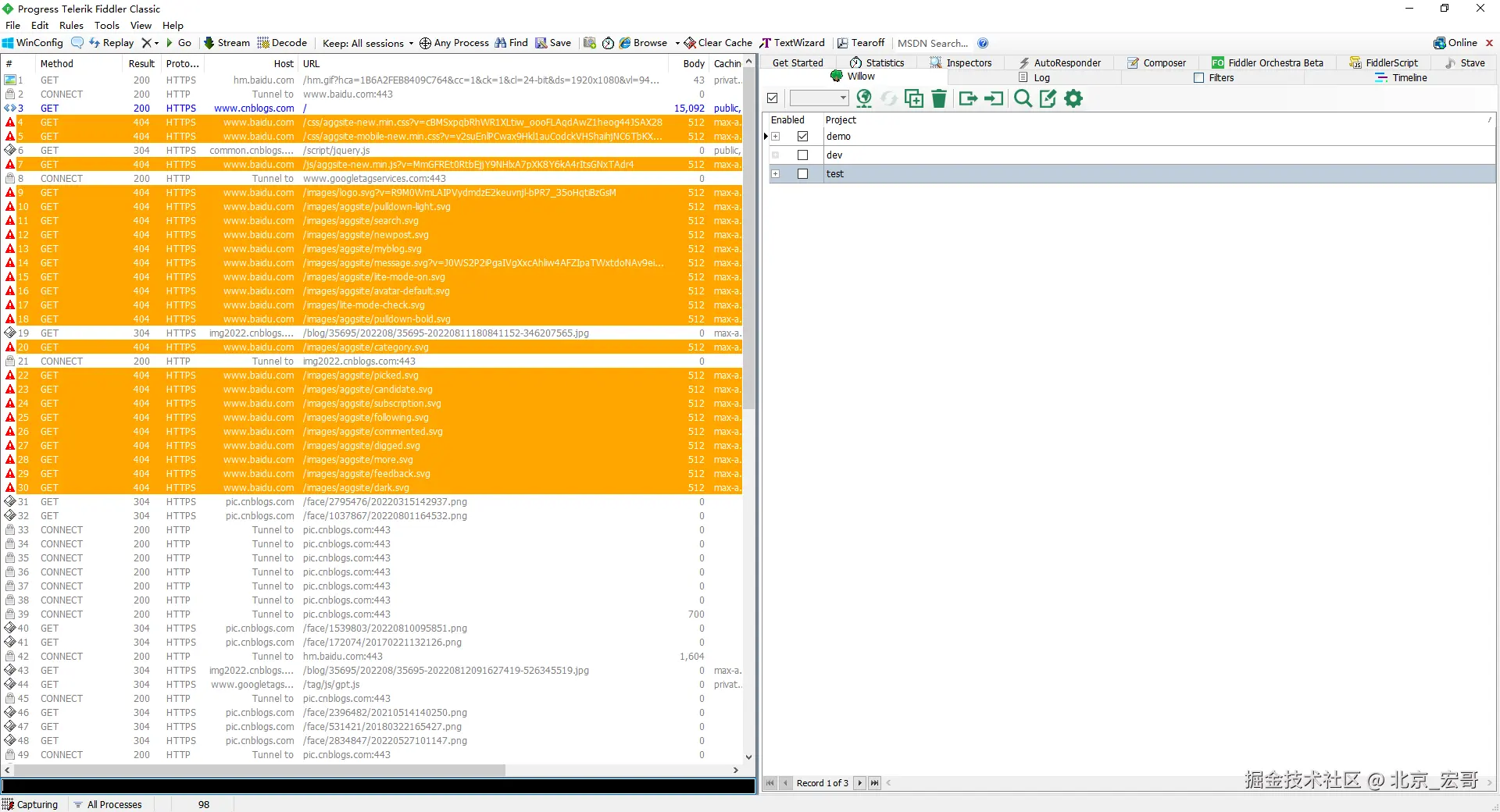This screenshot has width=1500, height=812.
Task: Open the FiddlerScript tab
Action: pyautogui.click(x=1384, y=63)
